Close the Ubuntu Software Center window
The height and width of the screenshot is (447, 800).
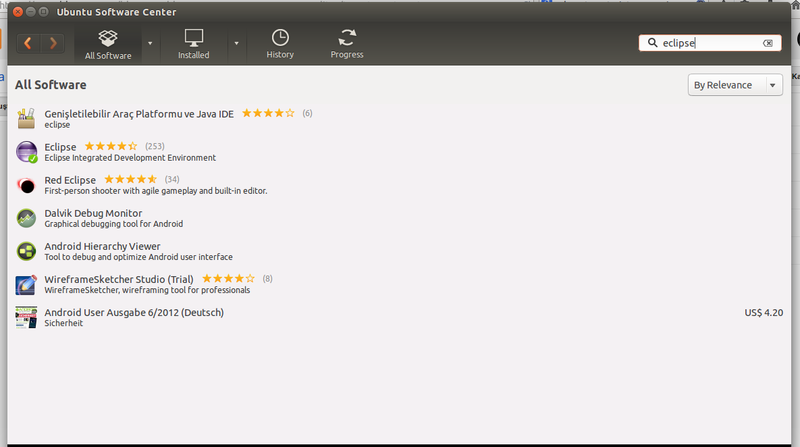tap(18, 12)
